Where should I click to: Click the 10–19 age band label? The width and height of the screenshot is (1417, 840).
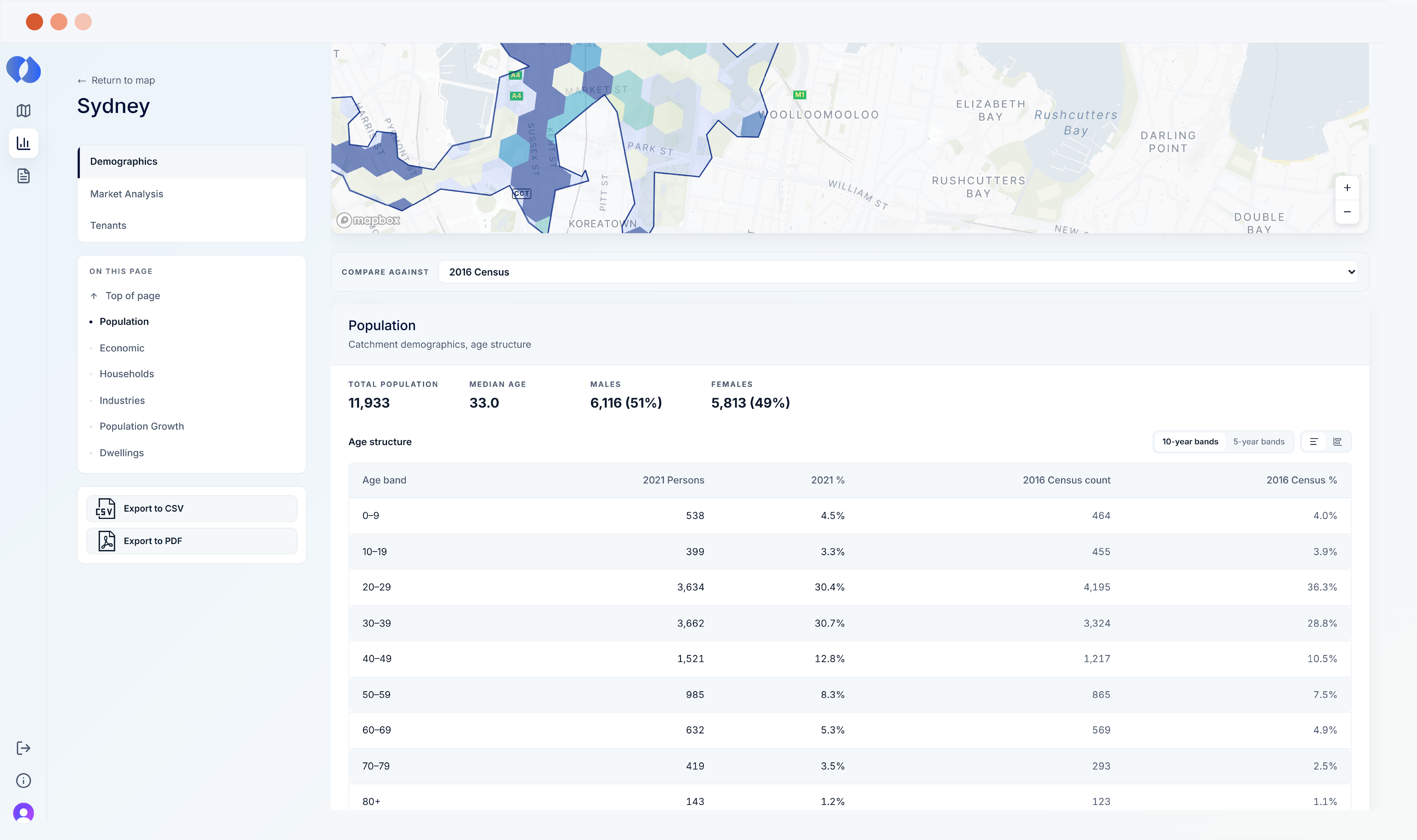point(375,552)
